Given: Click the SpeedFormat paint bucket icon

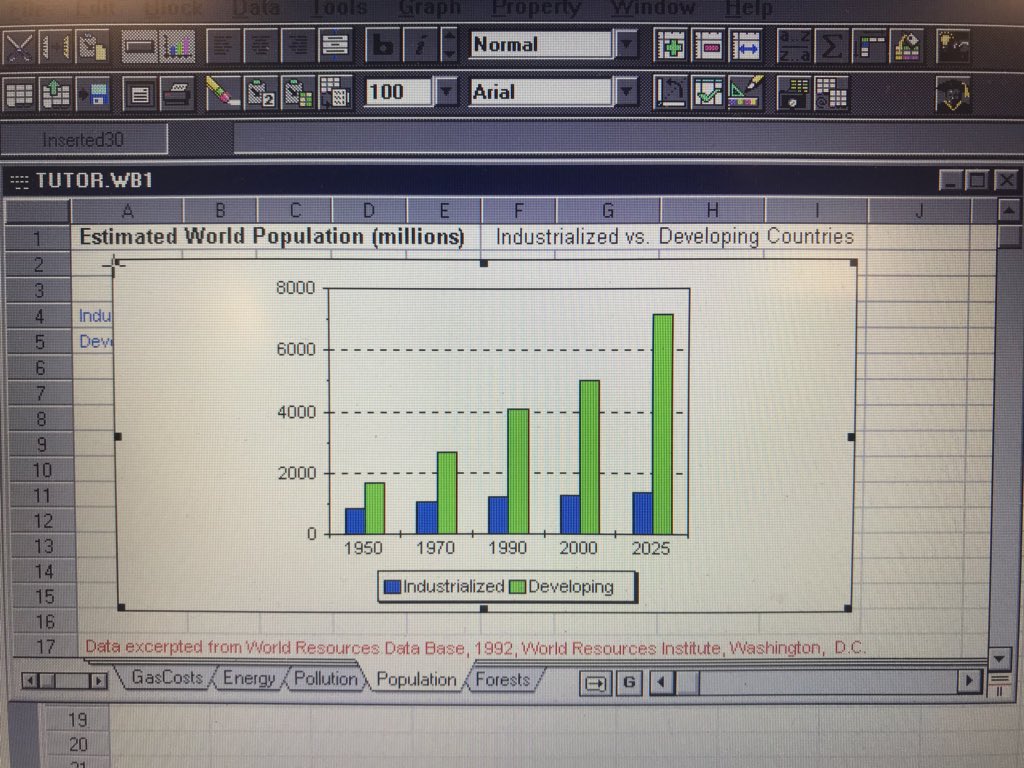Looking at the screenshot, I should pyautogui.click(x=906, y=46).
